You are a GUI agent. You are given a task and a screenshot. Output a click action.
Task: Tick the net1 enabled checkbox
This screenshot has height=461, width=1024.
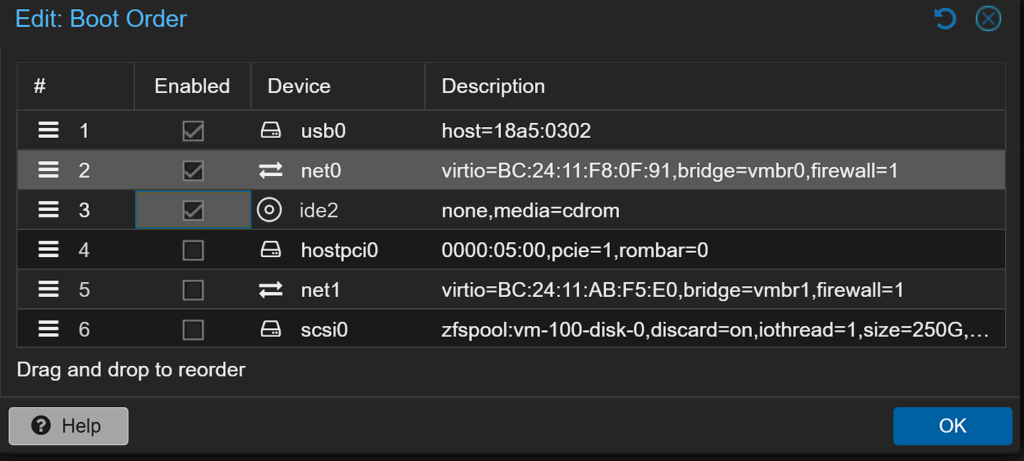[193, 290]
